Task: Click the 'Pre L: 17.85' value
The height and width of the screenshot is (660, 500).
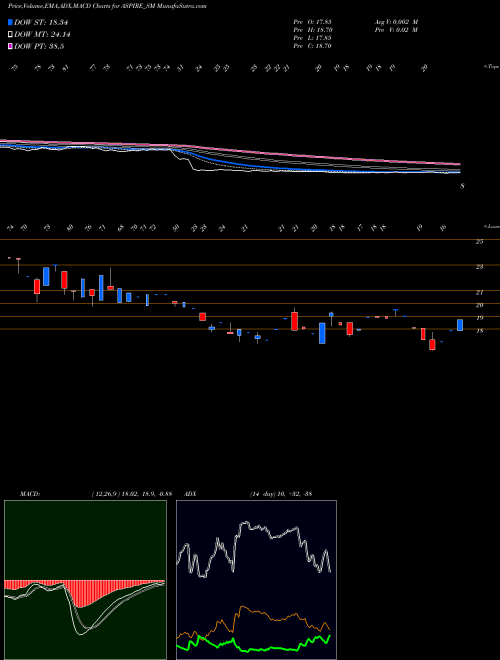Action: click(x=312, y=38)
